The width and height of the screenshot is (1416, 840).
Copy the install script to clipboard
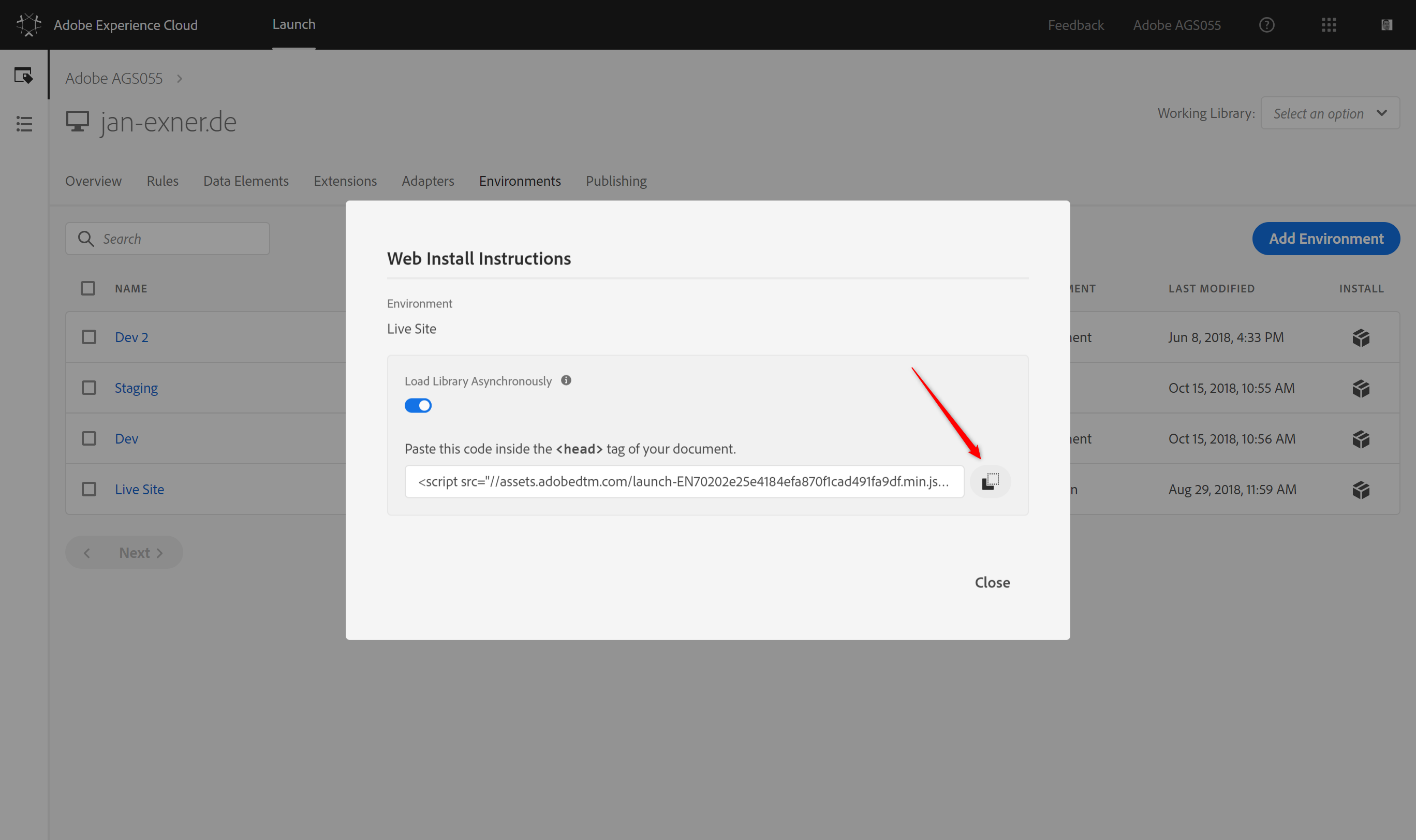pyautogui.click(x=990, y=481)
